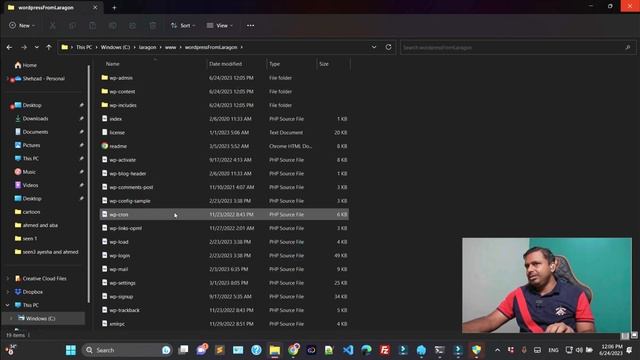
Task: Open Sublime Text from the taskbar
Action: coord(220,350)
